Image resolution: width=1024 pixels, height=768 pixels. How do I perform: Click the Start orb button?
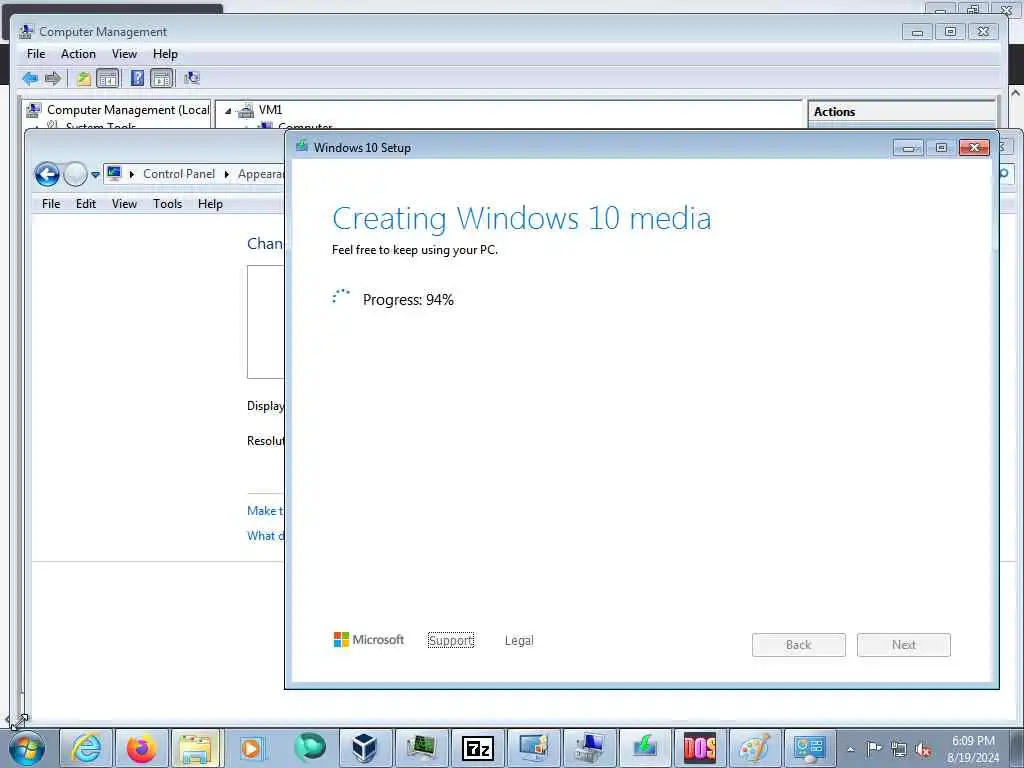27,748
